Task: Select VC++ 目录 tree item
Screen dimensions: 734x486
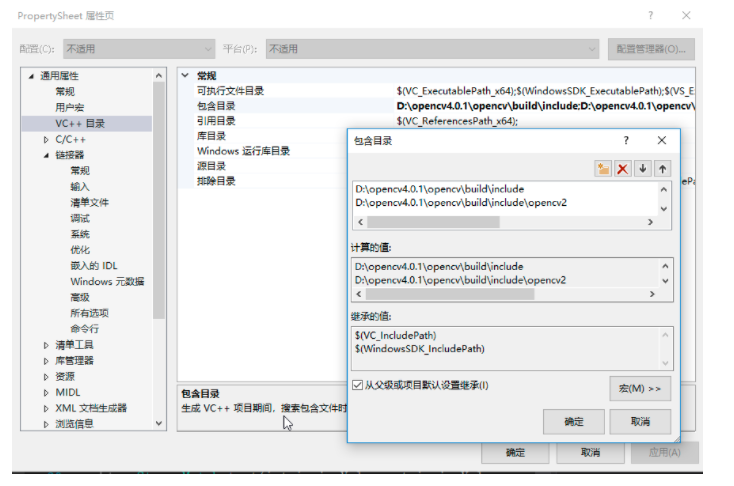Action: point(80,123)
